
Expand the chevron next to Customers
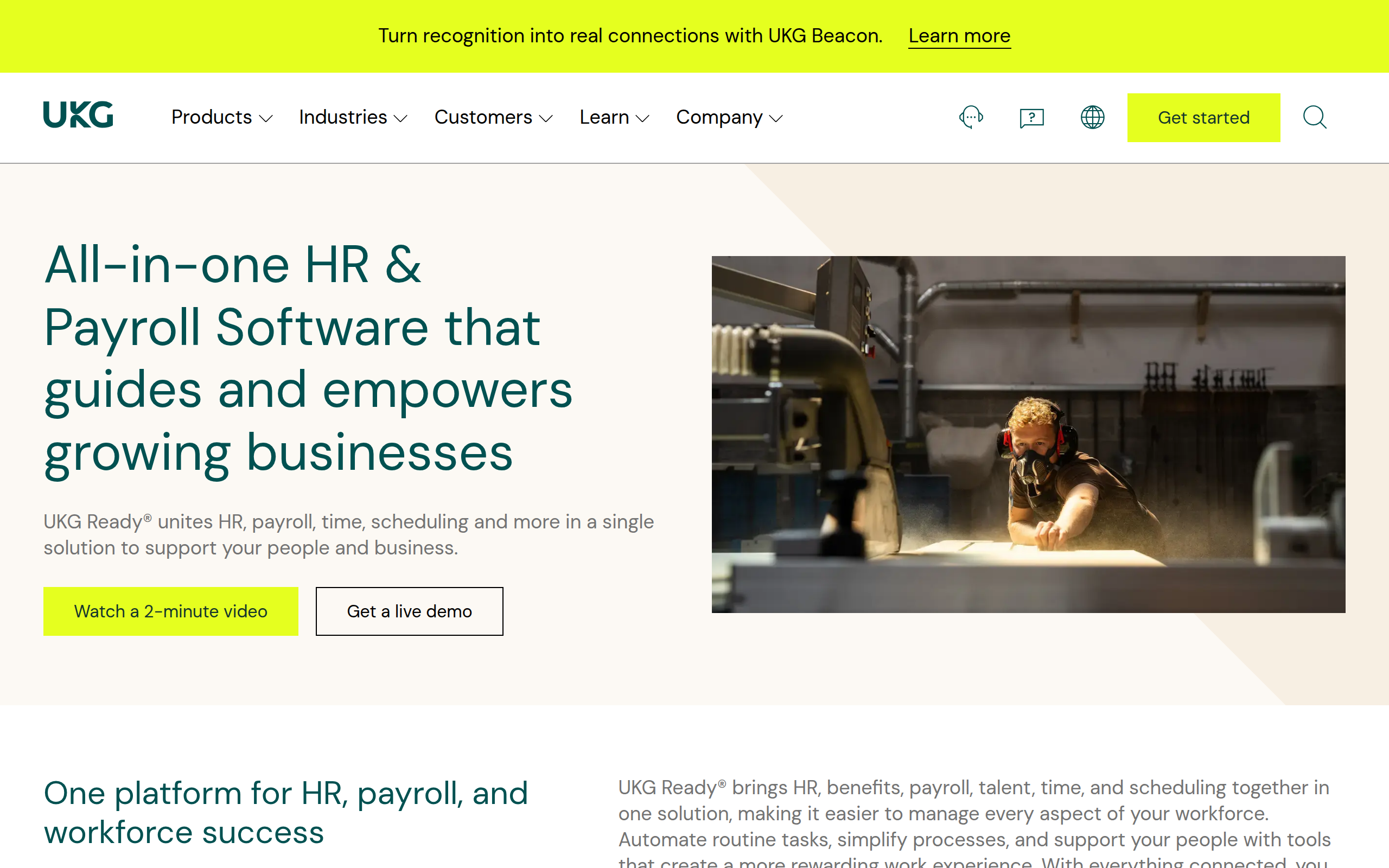546,119
